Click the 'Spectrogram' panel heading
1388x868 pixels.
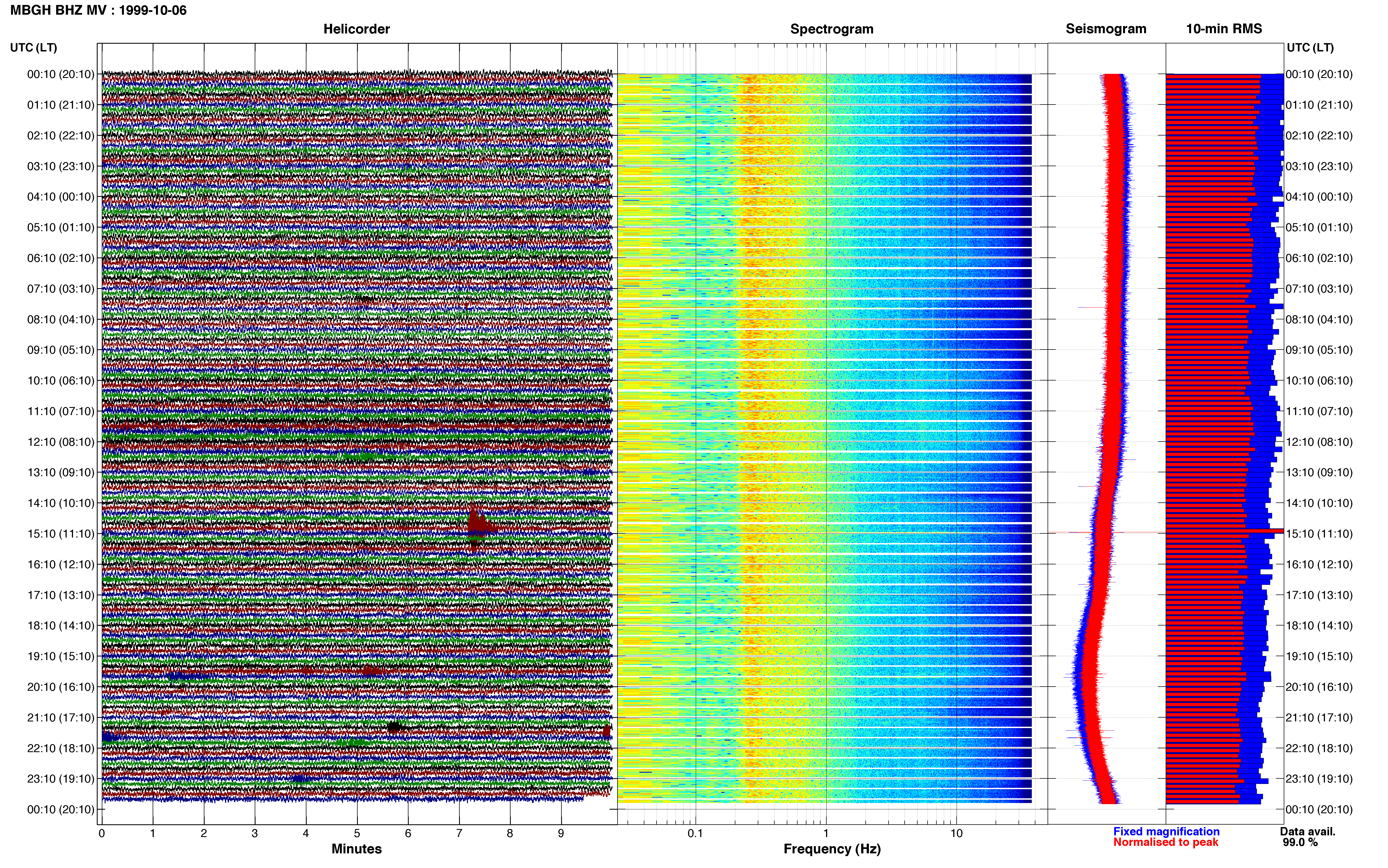[832, 29]
